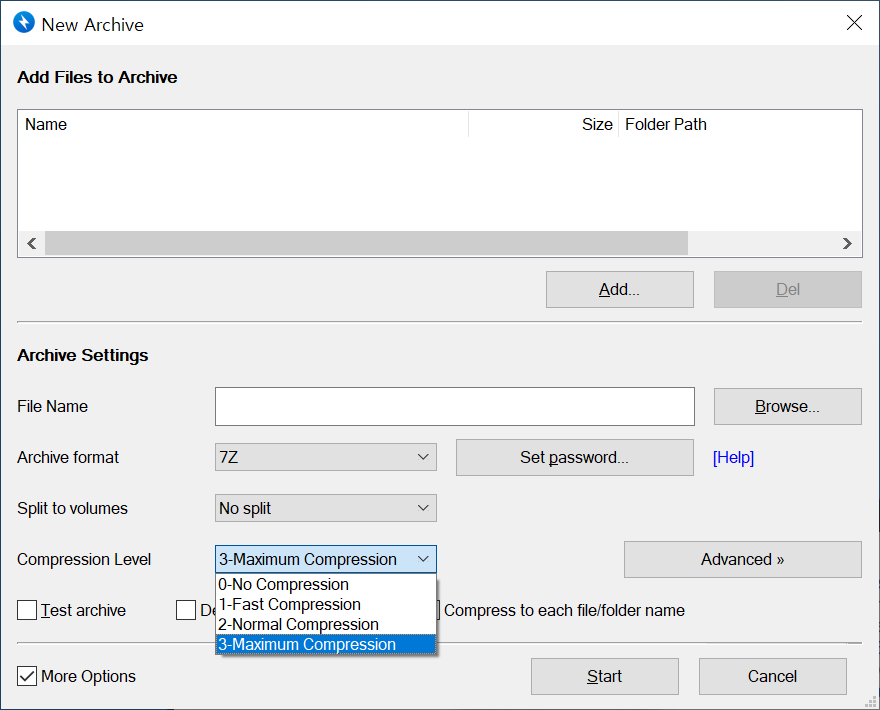This screenshot has width=880, height=710.
Task: Click the Bandizip app icon in title bar
Action: (x=23, y=23)
